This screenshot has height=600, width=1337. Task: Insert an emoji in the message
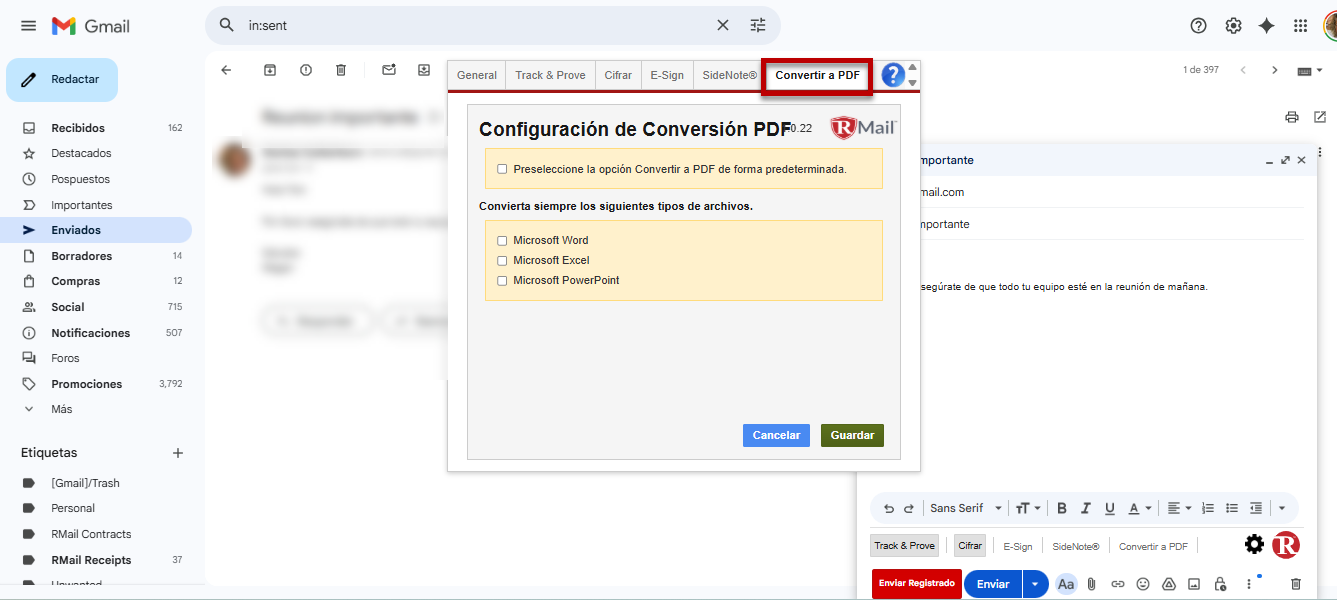point(1143,584)
